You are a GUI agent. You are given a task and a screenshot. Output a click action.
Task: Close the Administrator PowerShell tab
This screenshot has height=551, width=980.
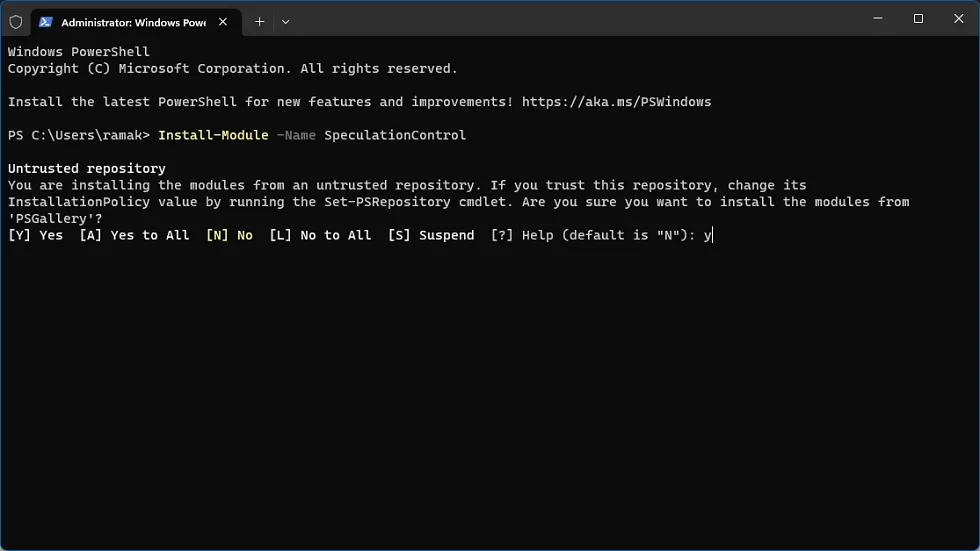tap(223, 21)
